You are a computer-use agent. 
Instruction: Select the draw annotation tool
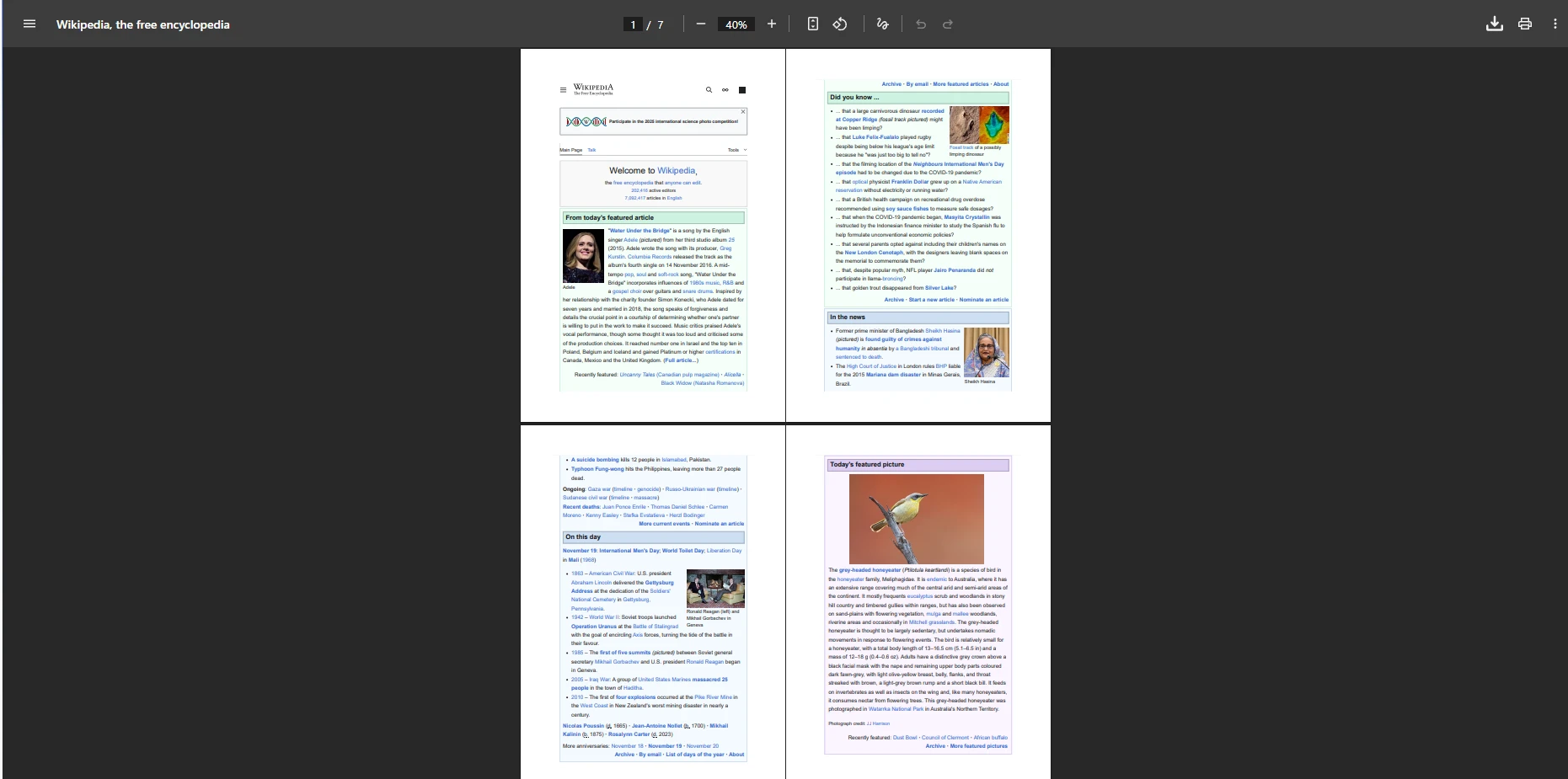click(x=882, y=24)
